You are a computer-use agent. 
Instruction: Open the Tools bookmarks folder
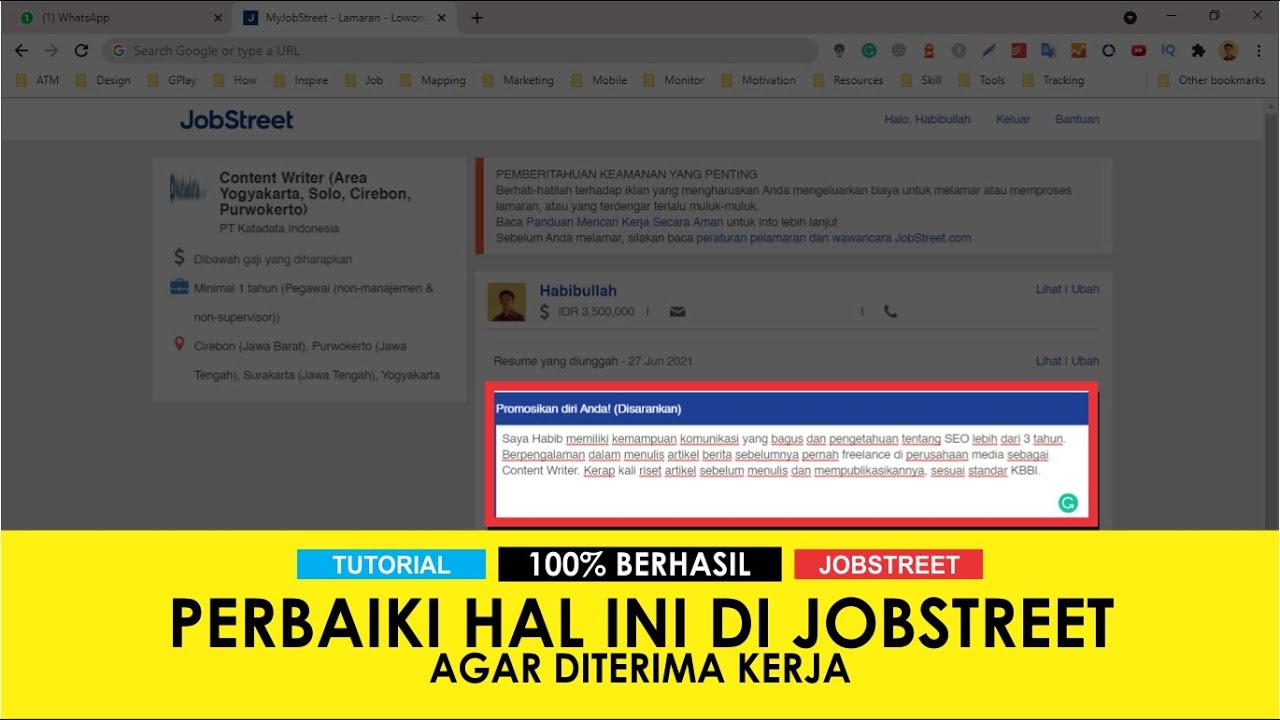(981, 80)
